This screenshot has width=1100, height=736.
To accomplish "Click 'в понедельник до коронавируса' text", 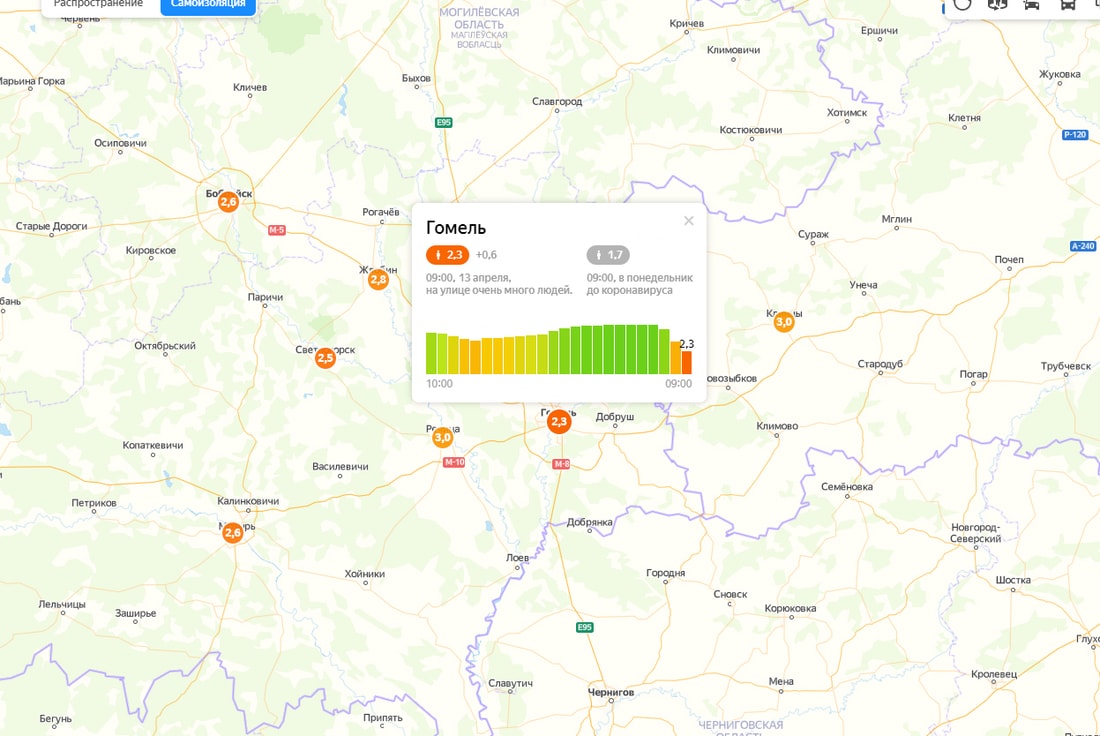I will click(x=640, y=284).
